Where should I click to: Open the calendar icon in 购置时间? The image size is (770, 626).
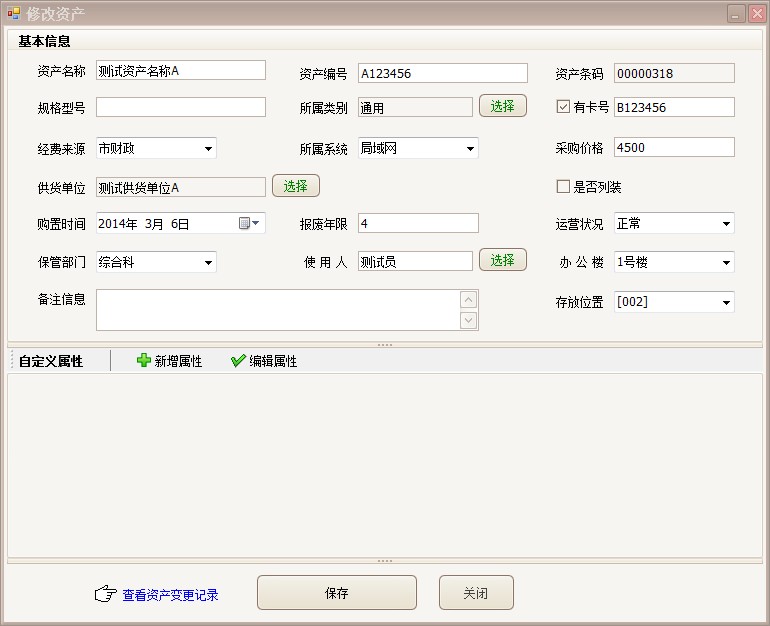point(244,223)
